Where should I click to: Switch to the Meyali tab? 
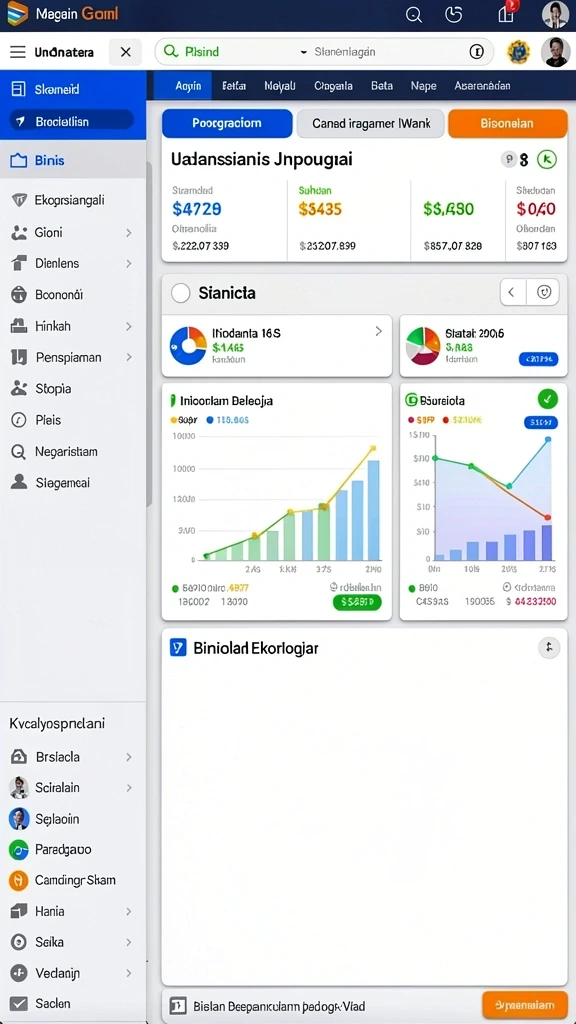tap(280, 86)
